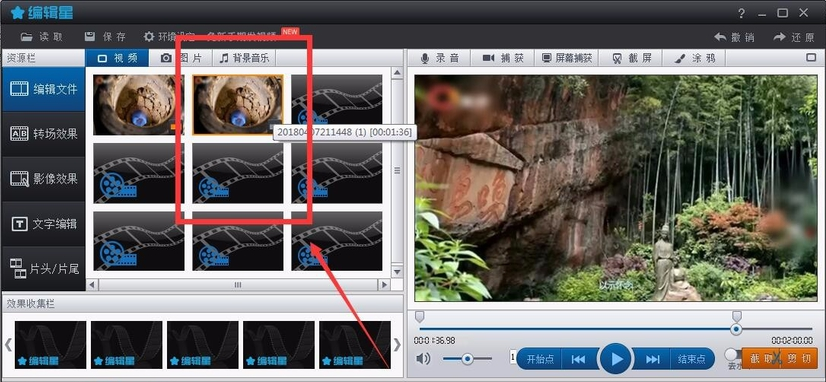The image size is (826, 382).
Task: Set the 结束点 end point
Action: coord(692,359)
